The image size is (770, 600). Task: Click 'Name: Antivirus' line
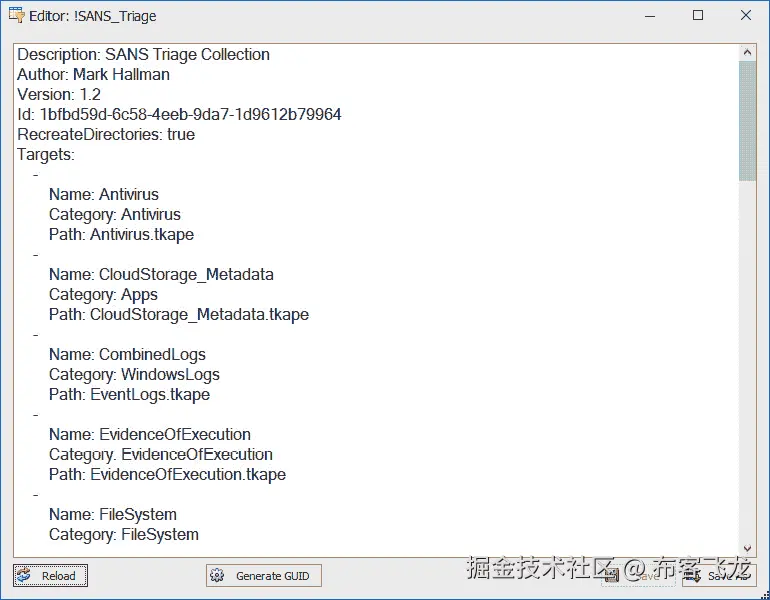pos(104,194)
